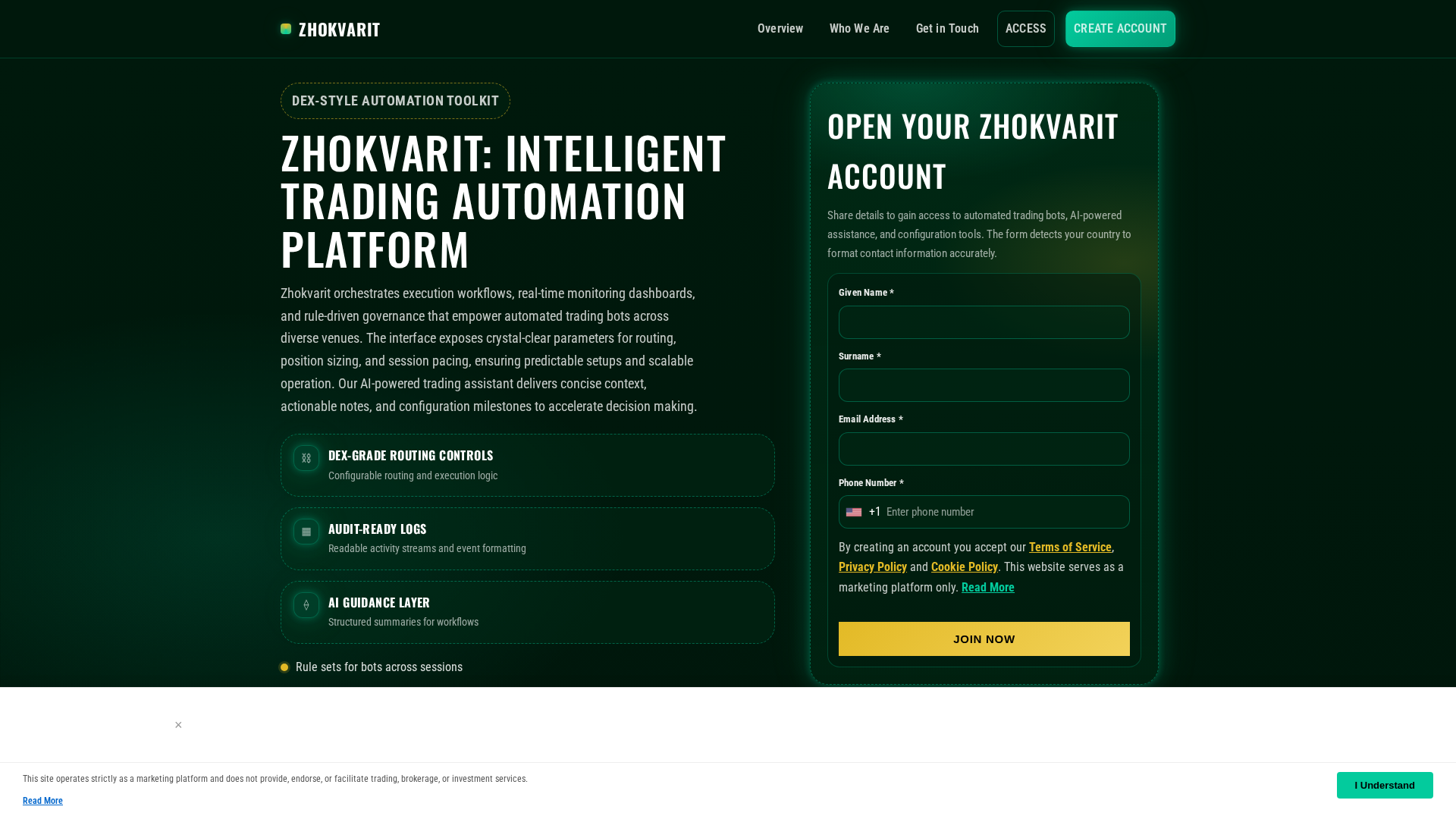Click the main Intelligent Trading Automation heading
1456x819 pixels.
point(504,200)
